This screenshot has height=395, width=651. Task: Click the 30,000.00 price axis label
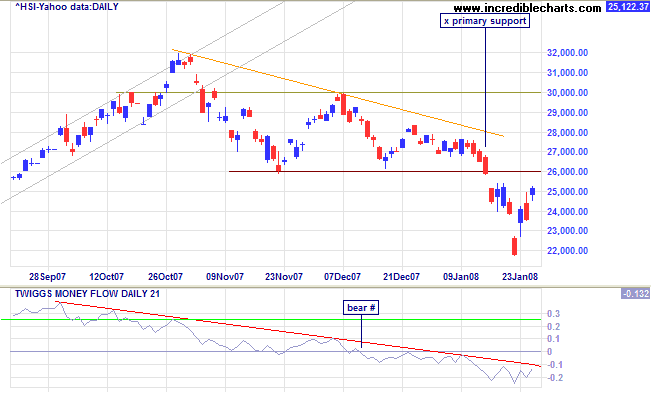567,93
